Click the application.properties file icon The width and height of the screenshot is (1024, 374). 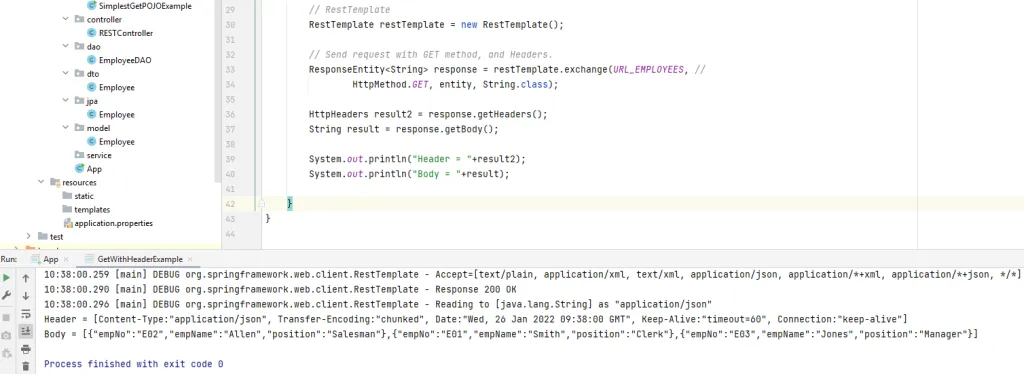pyautogui.click(x=68, y=223)
